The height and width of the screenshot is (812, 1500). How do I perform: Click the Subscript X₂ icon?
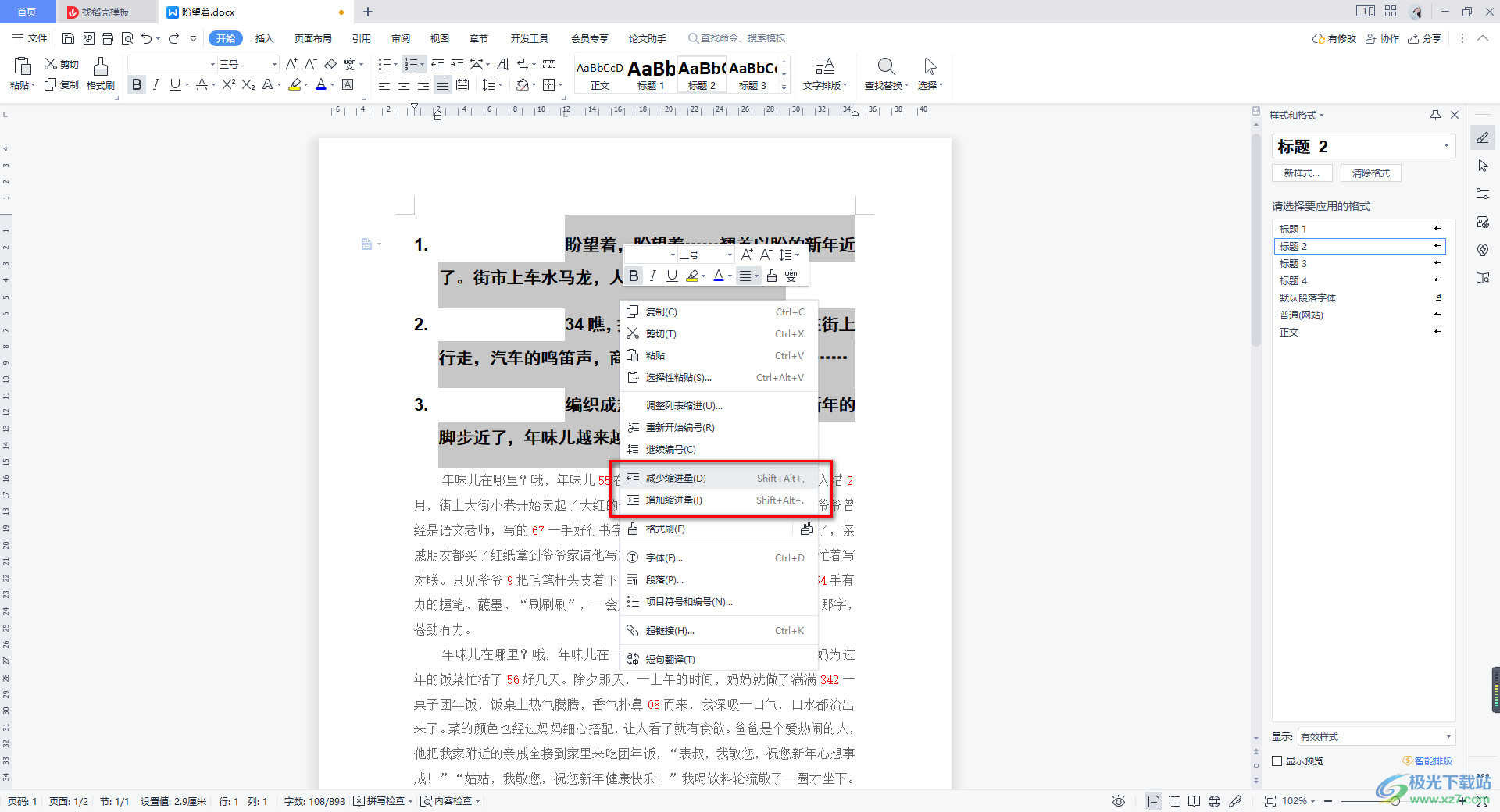point(248,84)
